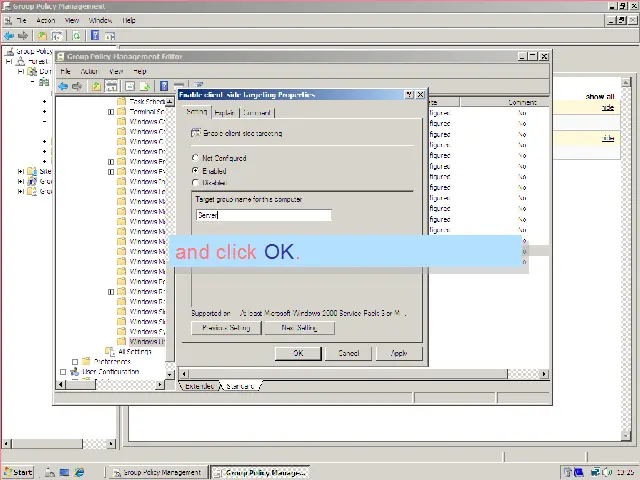
Task: Open the Start button
Action: click(18, 472)
